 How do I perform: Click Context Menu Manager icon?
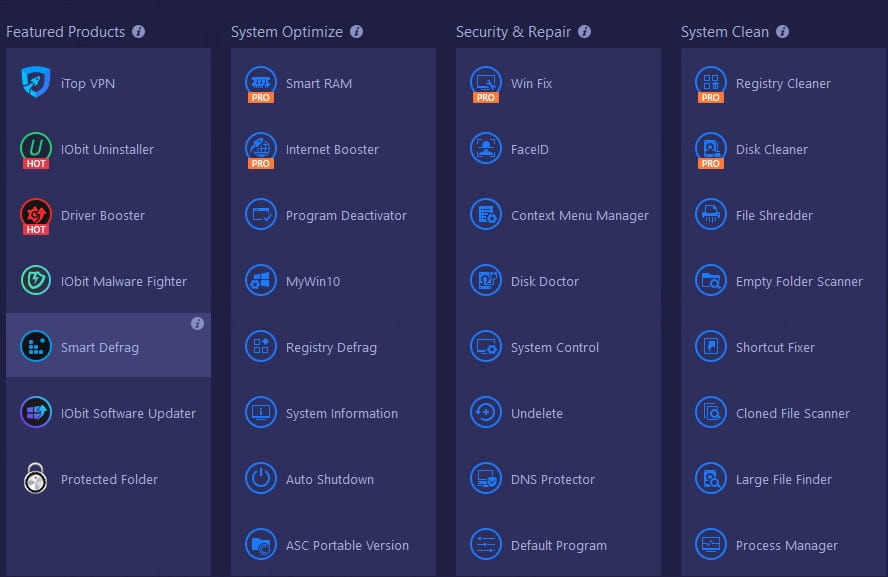tap(486, 214)
